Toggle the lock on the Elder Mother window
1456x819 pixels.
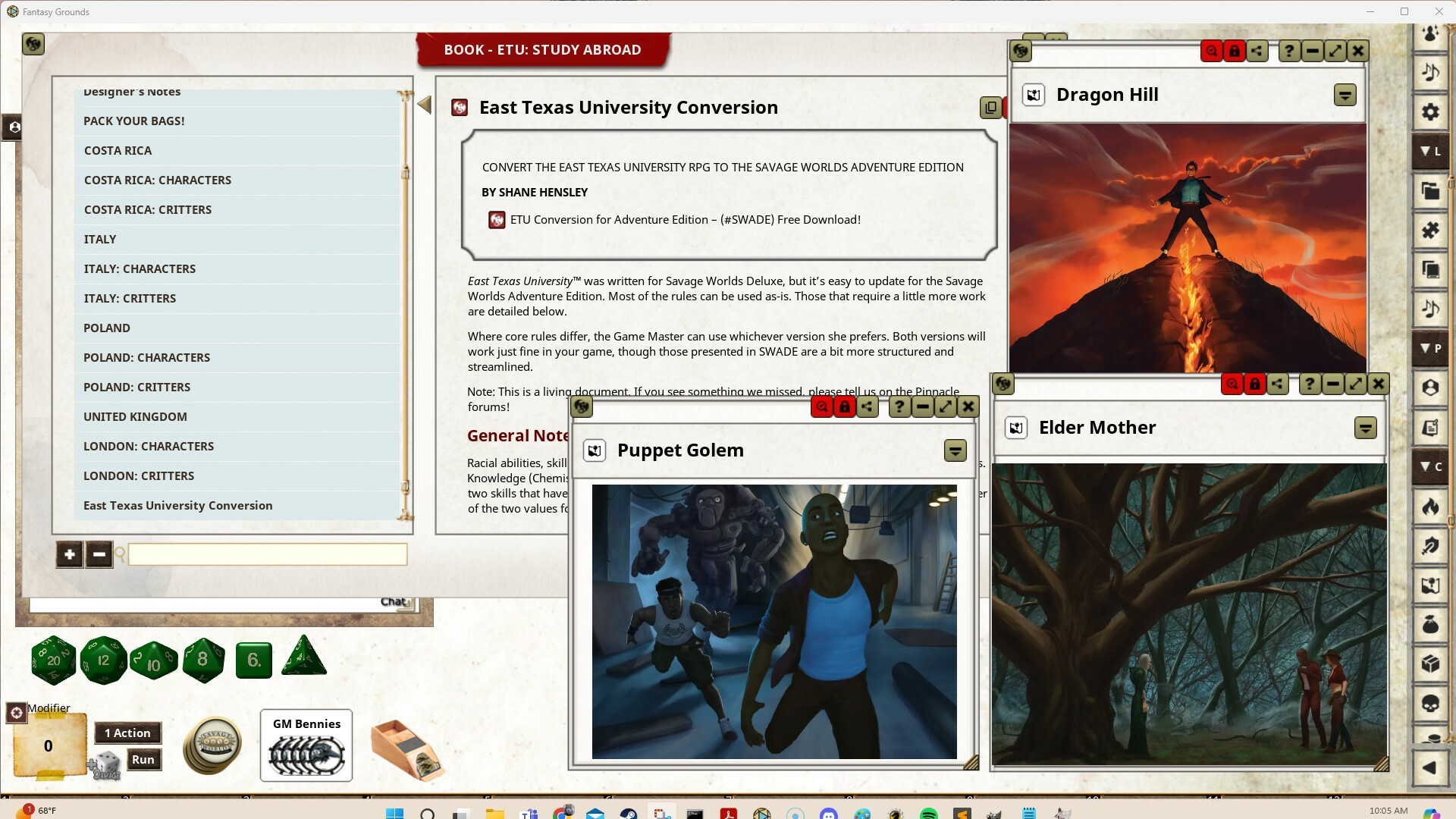1255,384
